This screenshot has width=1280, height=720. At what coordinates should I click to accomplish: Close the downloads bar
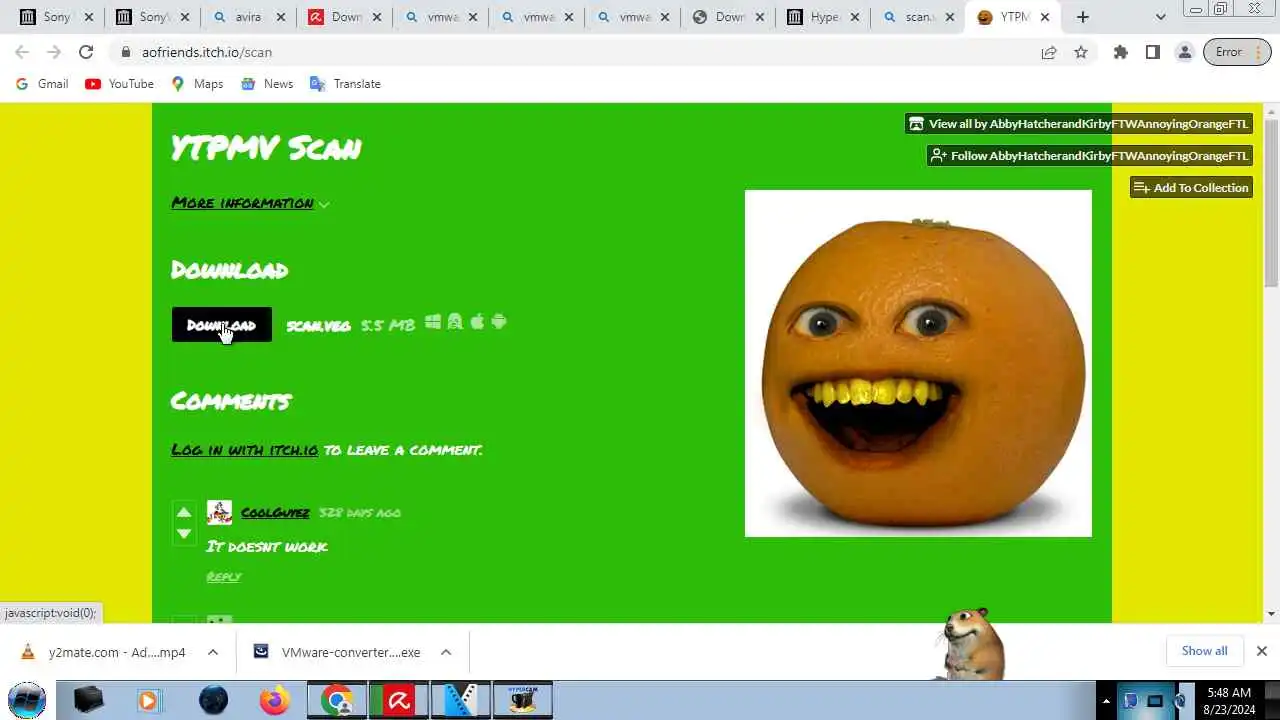(x=1262, y=651)
